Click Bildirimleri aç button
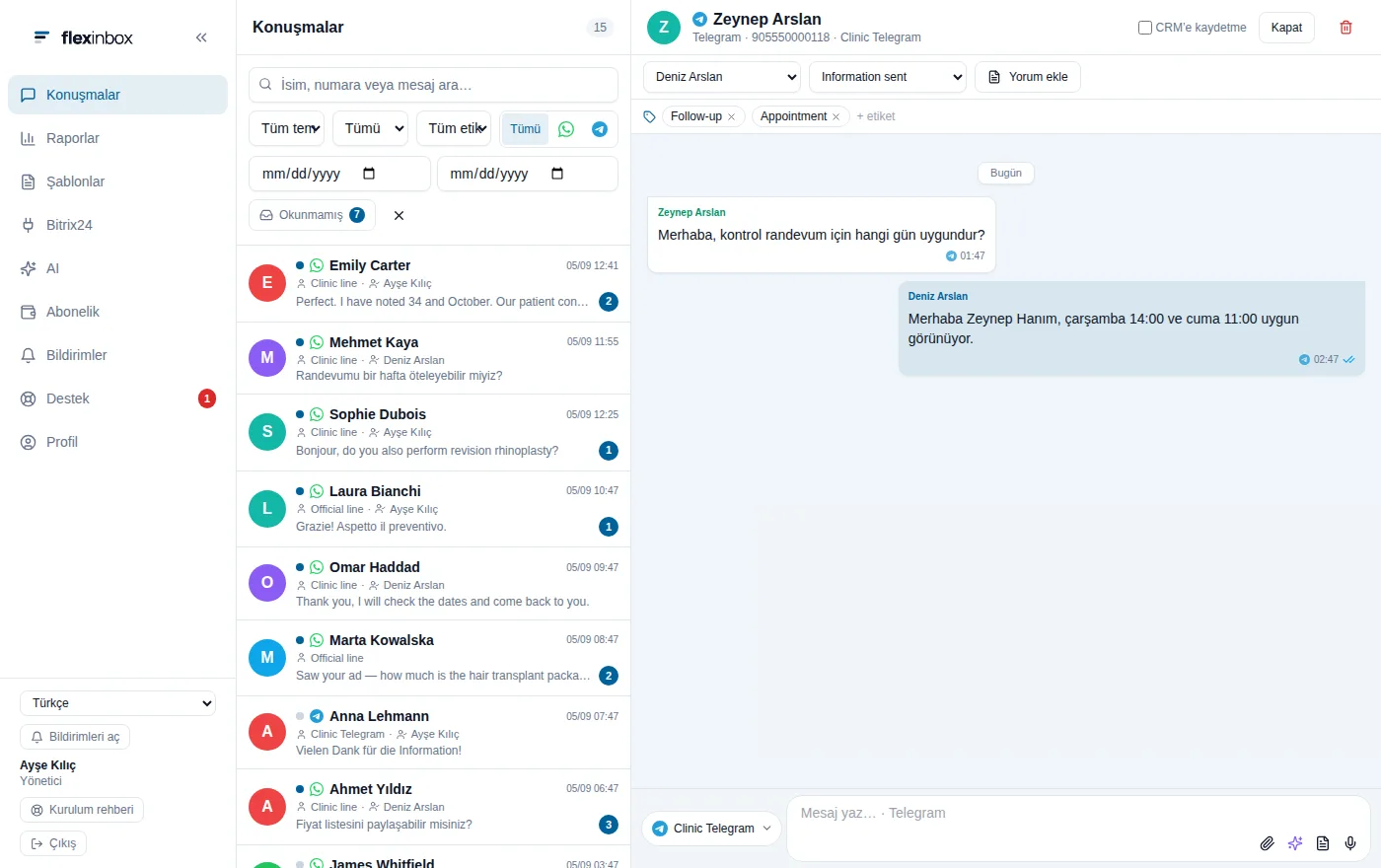1381x868 pixels. 75,737
